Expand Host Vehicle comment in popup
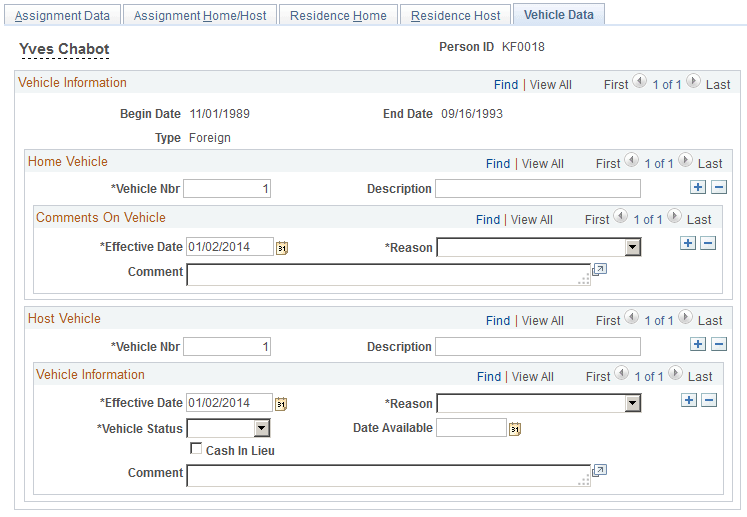This screenshot has width=747, height=517. point(599,471)
